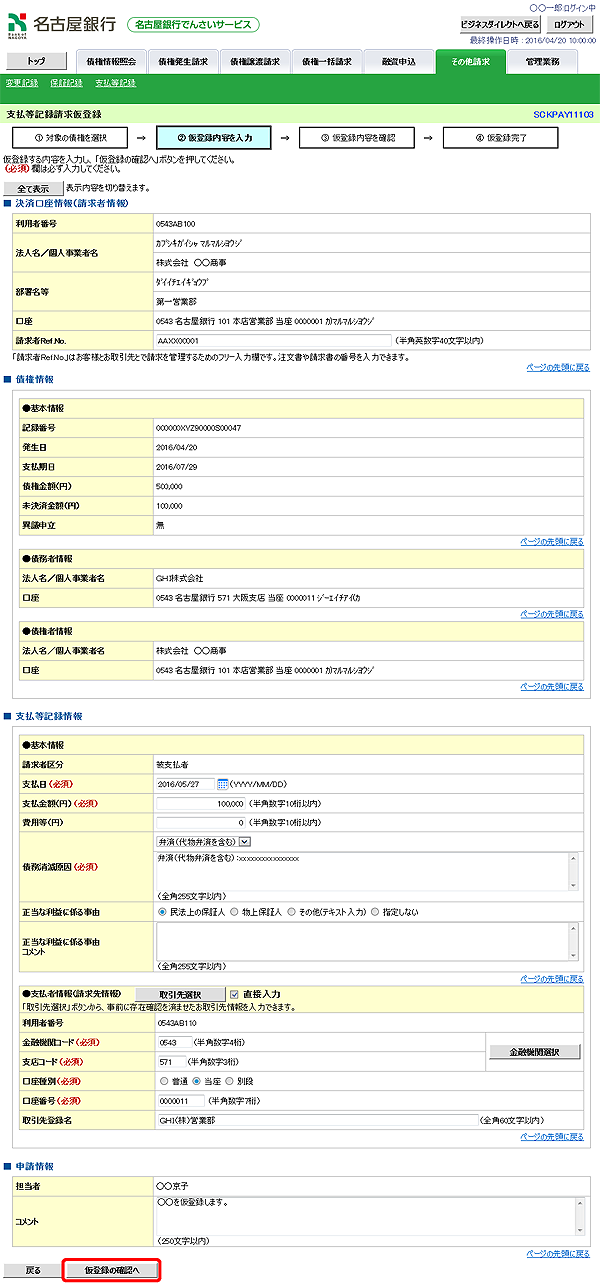Click the 請求者Ref.No. input field

274,341
